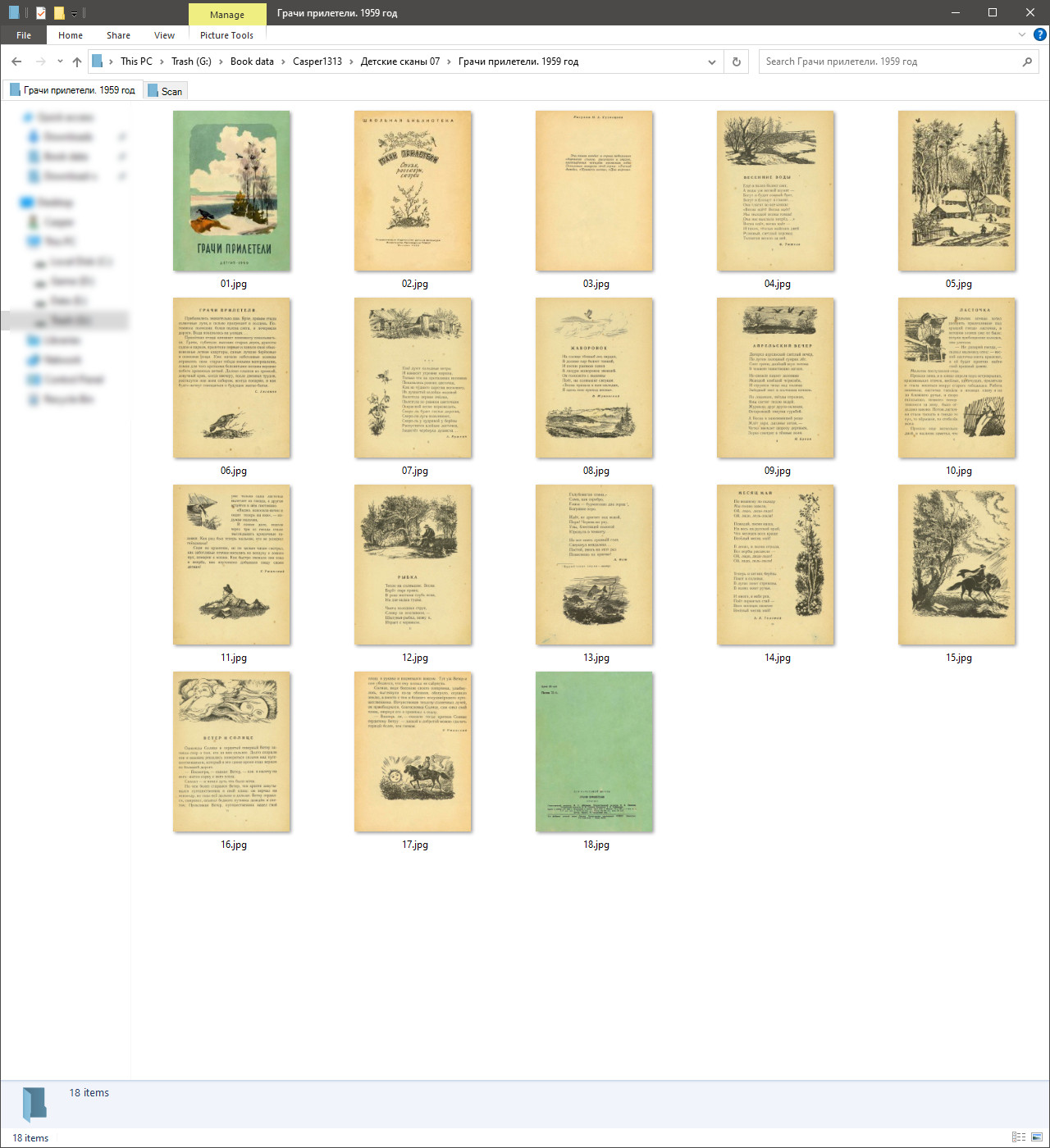Click the New folder quick access icon
The height and width of the screenshot is (1148, 1050).
(x=59, y=13)
